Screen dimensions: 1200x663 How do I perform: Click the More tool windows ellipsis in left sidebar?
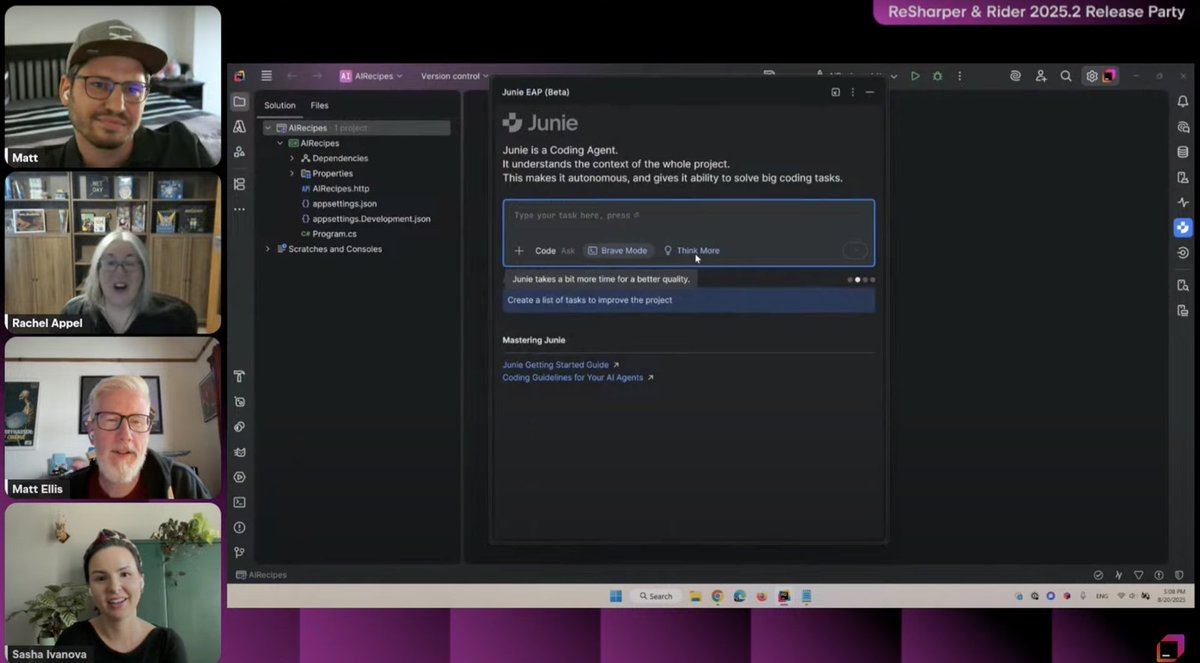[x=239, y=209]
